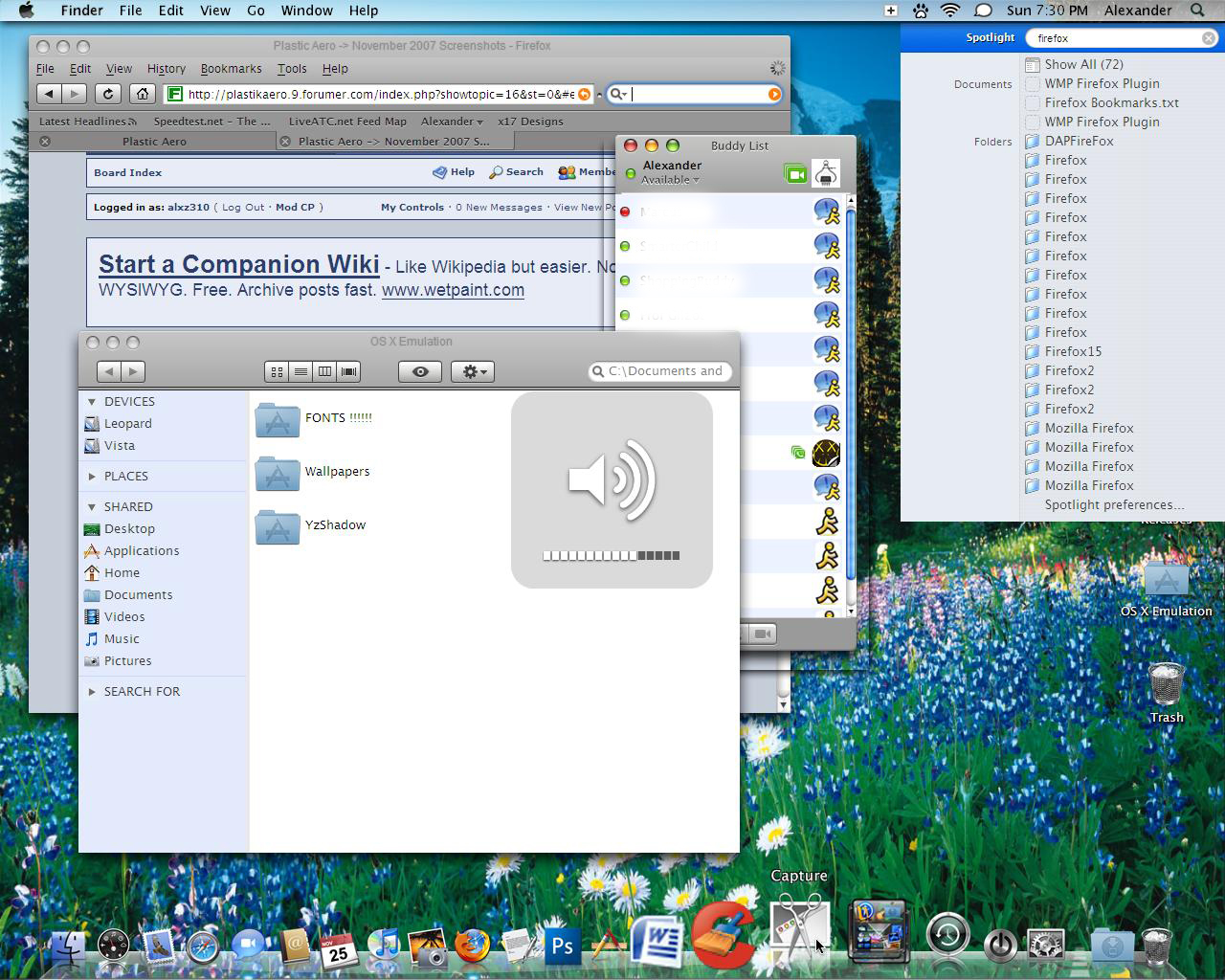Click Wi-Fi icon in menu bar
This screenshot has width=1225, height=980.
pos(950,11)
